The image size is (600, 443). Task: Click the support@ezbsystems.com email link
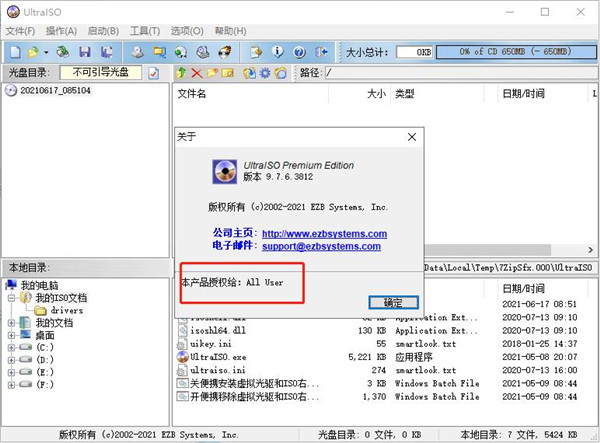tap(321, 246)
